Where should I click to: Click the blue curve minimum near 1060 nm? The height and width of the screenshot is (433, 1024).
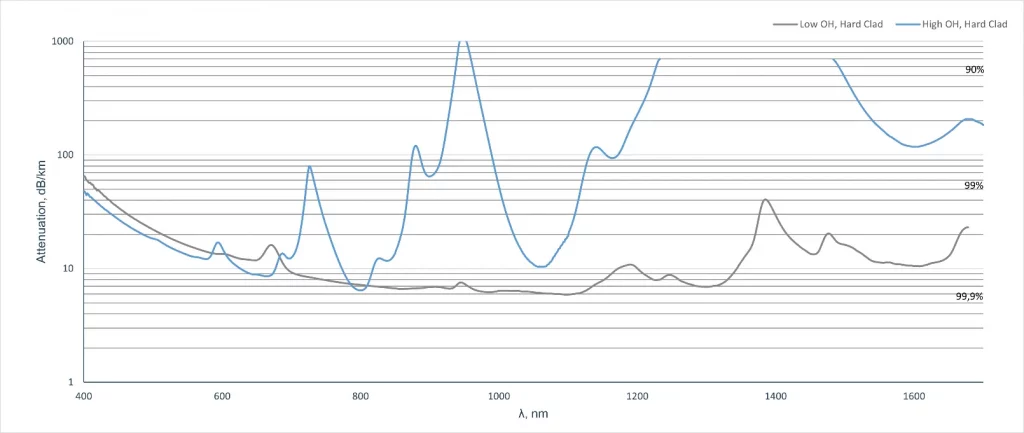click(x=541, y=267)
